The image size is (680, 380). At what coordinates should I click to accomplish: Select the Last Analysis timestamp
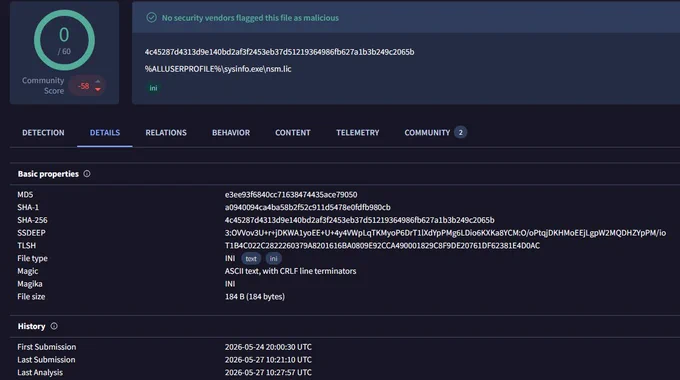[268, 372]
